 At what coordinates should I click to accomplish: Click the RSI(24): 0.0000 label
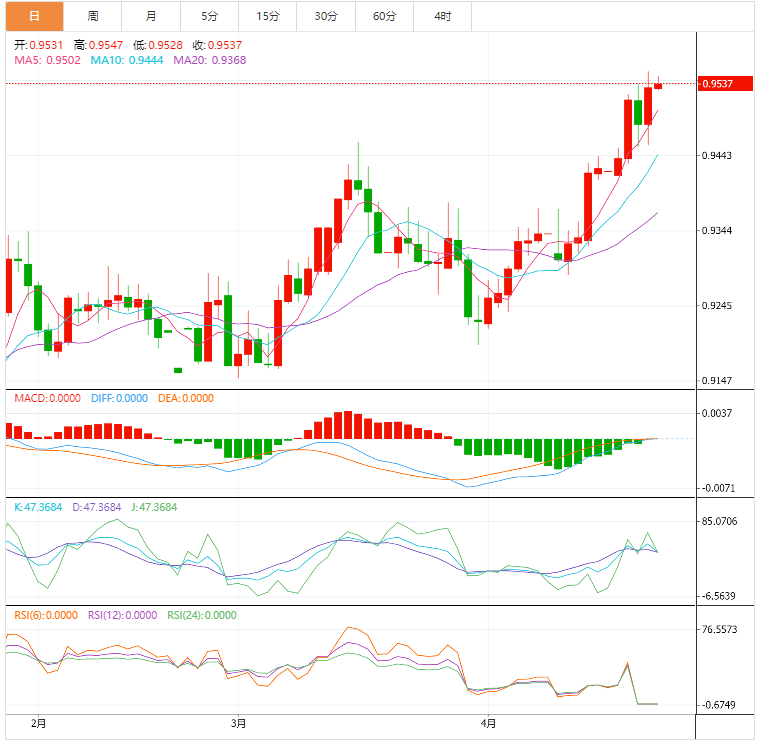(x=202, y=615)
